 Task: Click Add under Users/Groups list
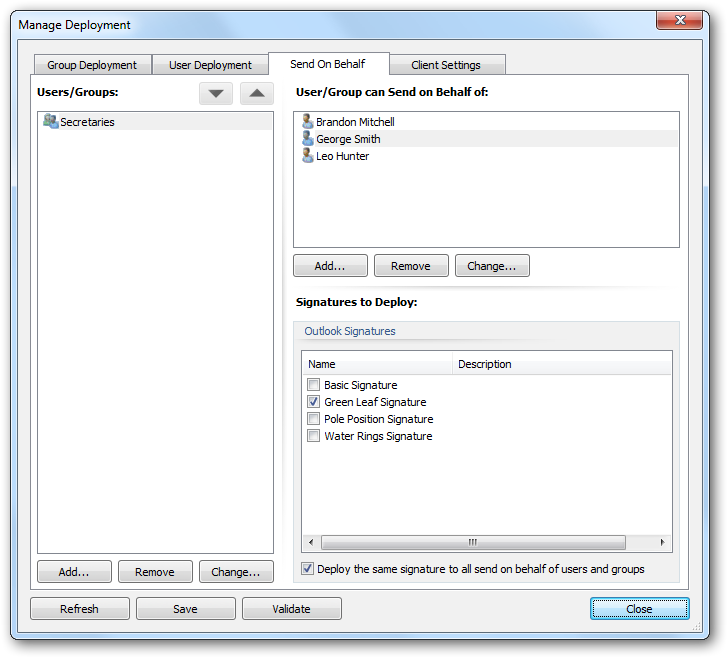coord(74,572)
